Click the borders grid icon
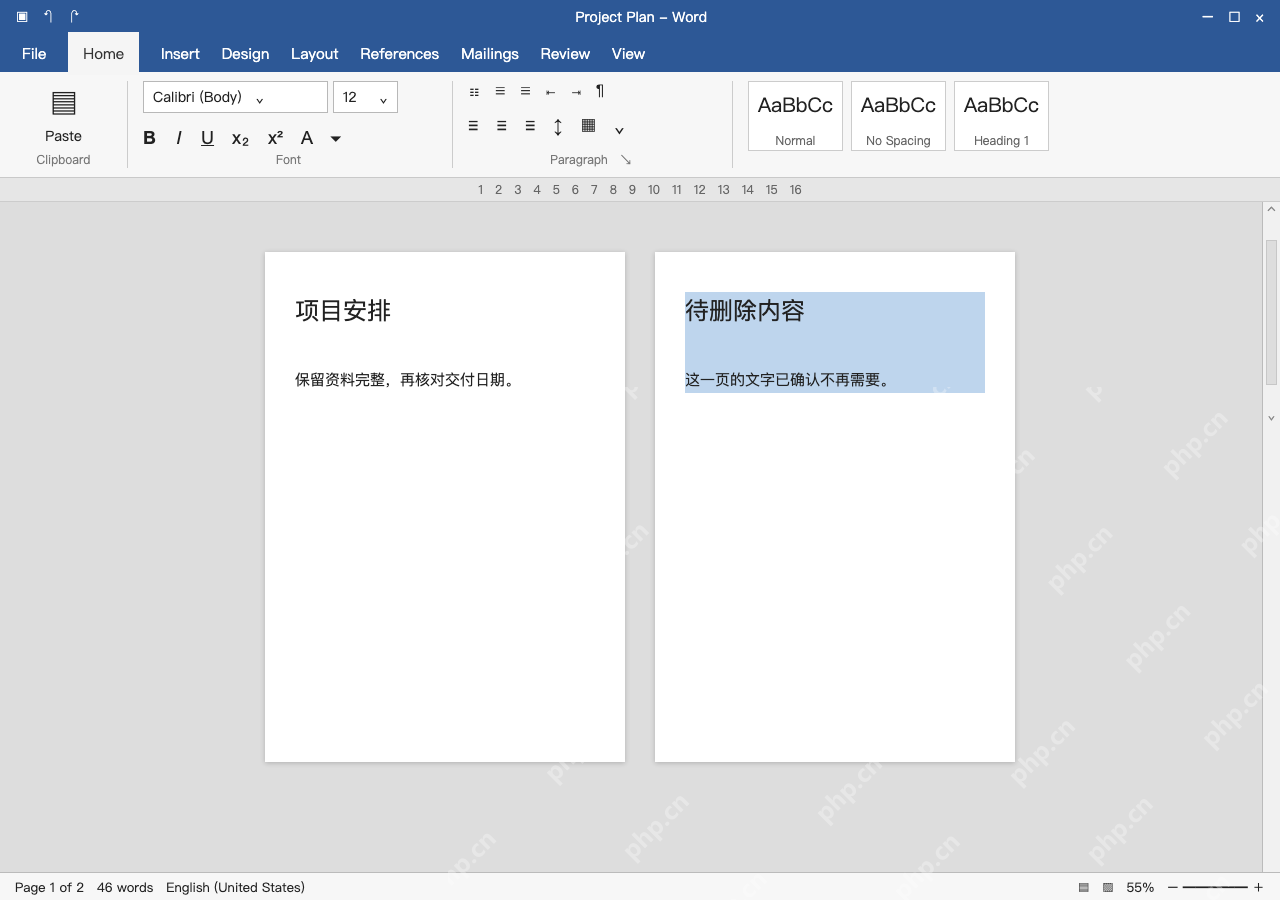Image resolution: width=1280 pixels, height=900 pixels. point(588,126)
